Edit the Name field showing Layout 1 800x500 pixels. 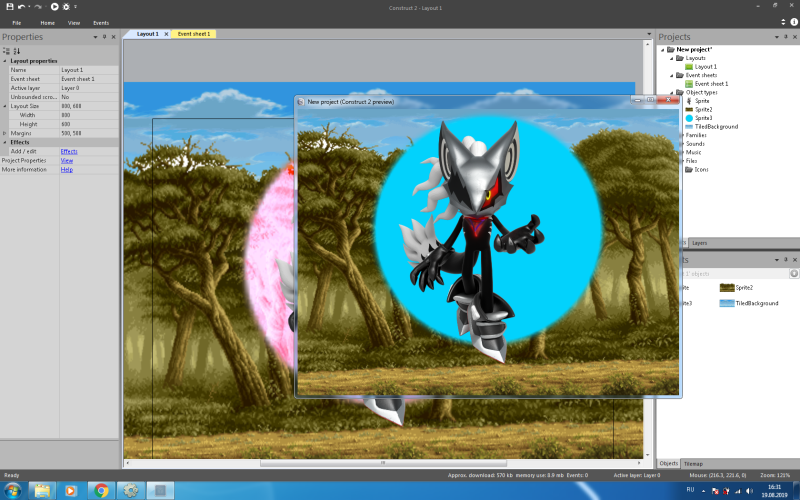[x=89, y=70]
